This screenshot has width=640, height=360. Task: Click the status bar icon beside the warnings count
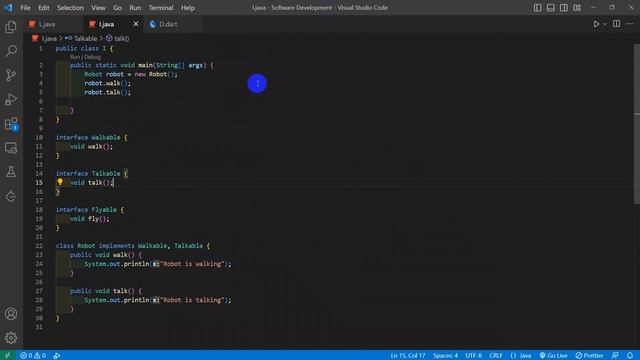pyautogui.click(x=57, y=355)
